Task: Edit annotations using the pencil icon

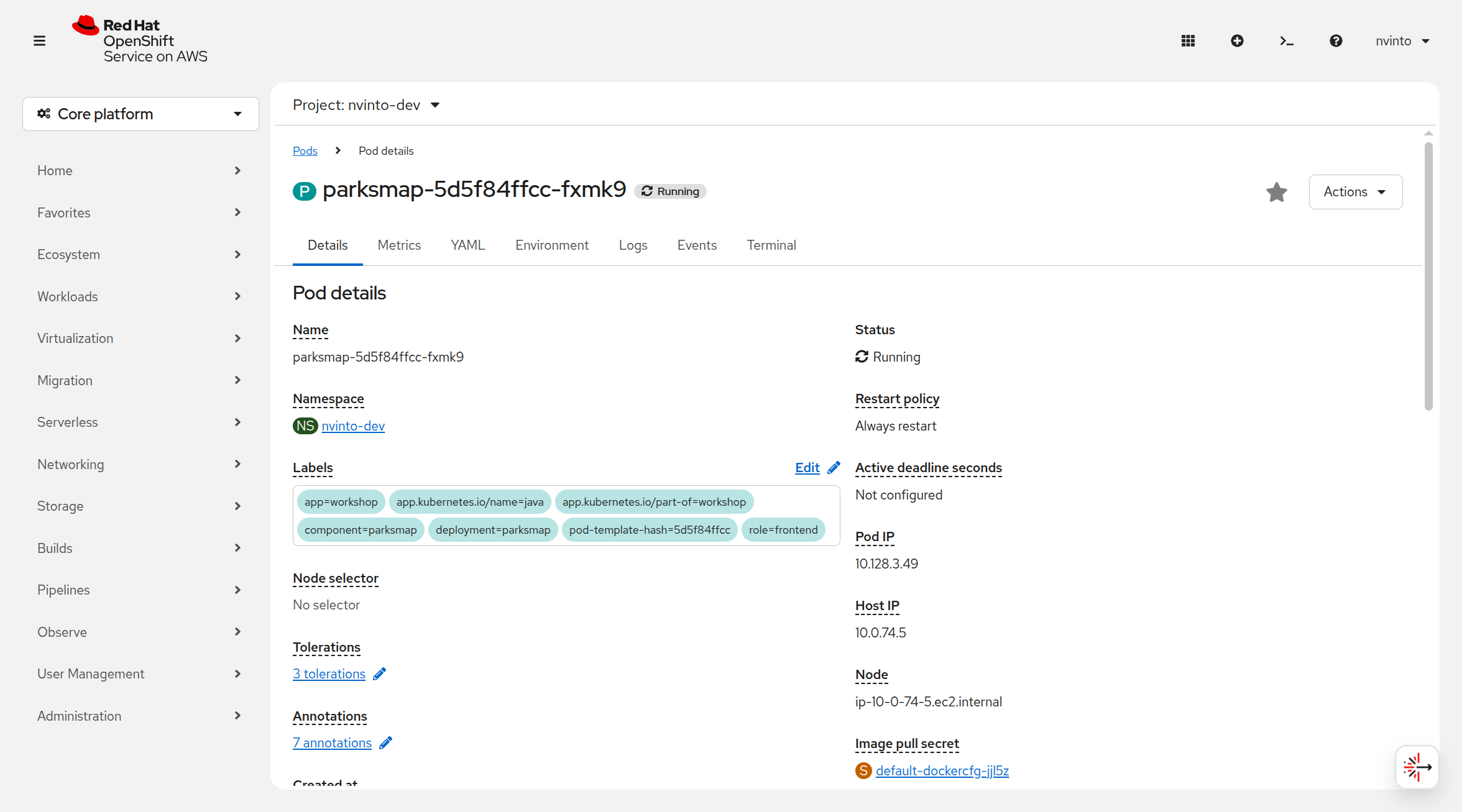Action: [x=386, y=742]
